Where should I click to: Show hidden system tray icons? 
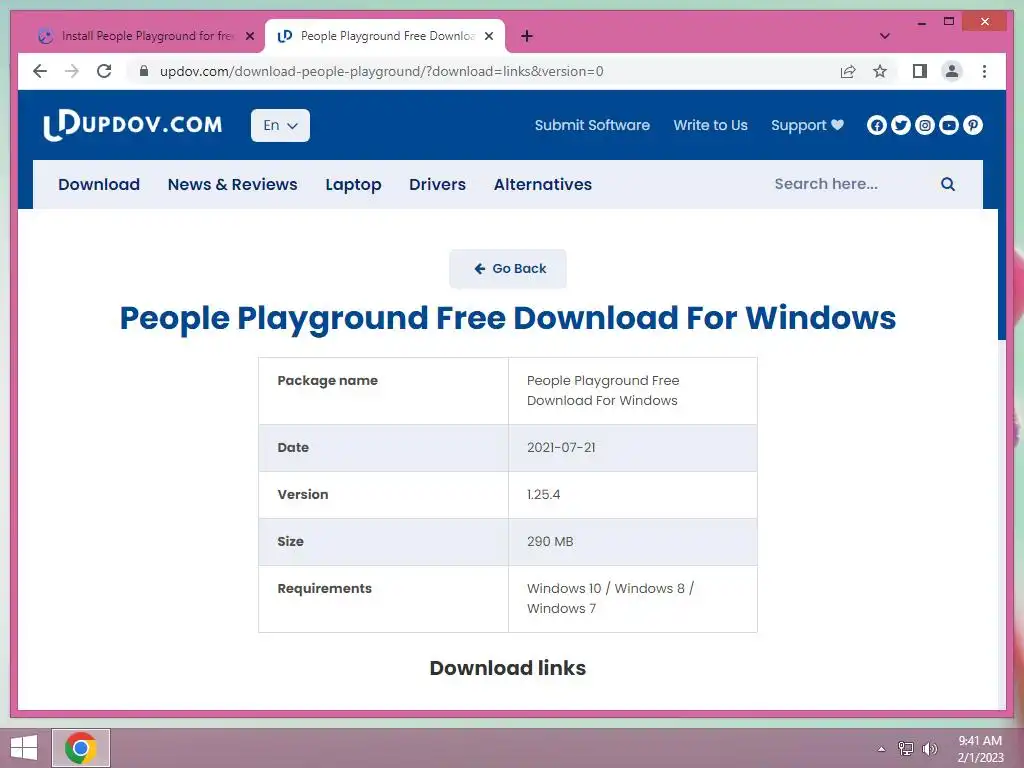881,749
